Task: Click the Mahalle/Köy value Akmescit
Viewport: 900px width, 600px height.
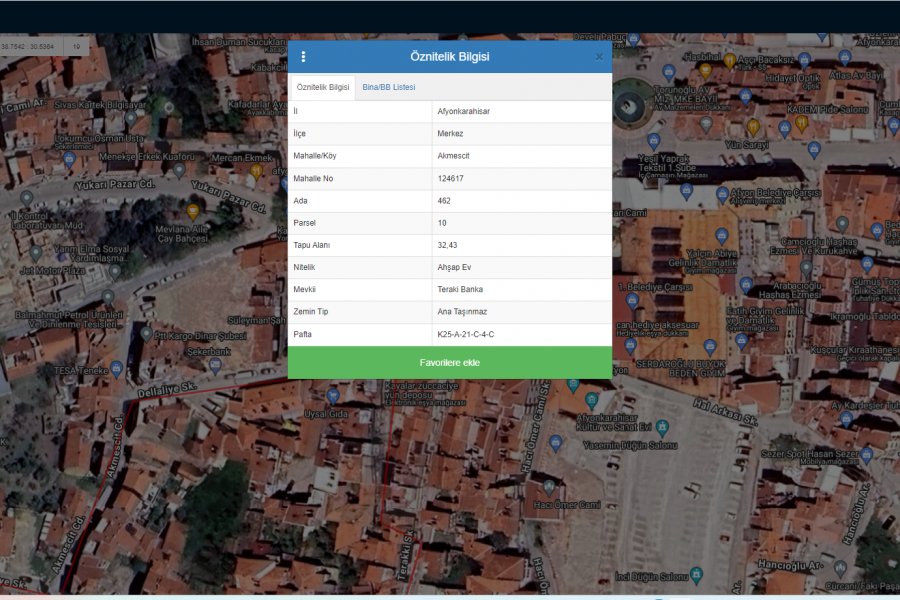Action: pos(453,156)
